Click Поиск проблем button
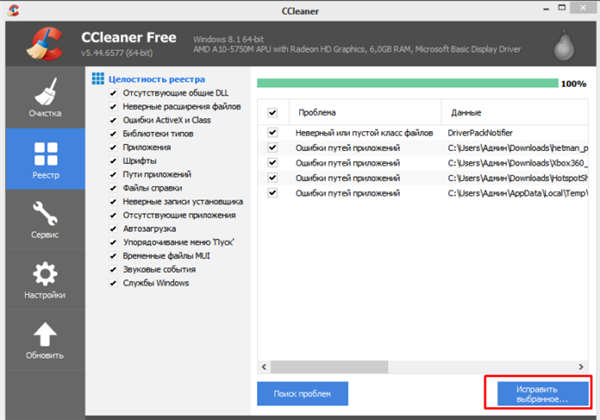Viewport: 600px width, 420px height. tap(302, 394)
